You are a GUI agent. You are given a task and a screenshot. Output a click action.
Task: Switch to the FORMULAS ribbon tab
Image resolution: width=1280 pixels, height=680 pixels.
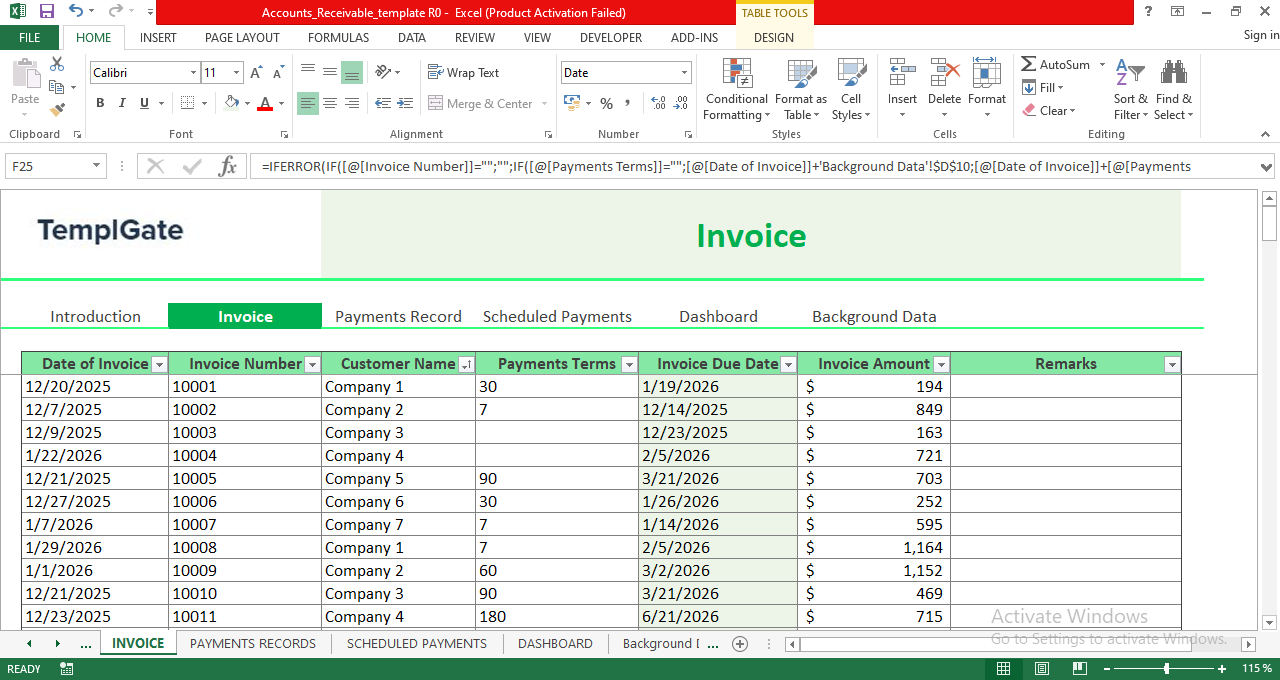338,37
